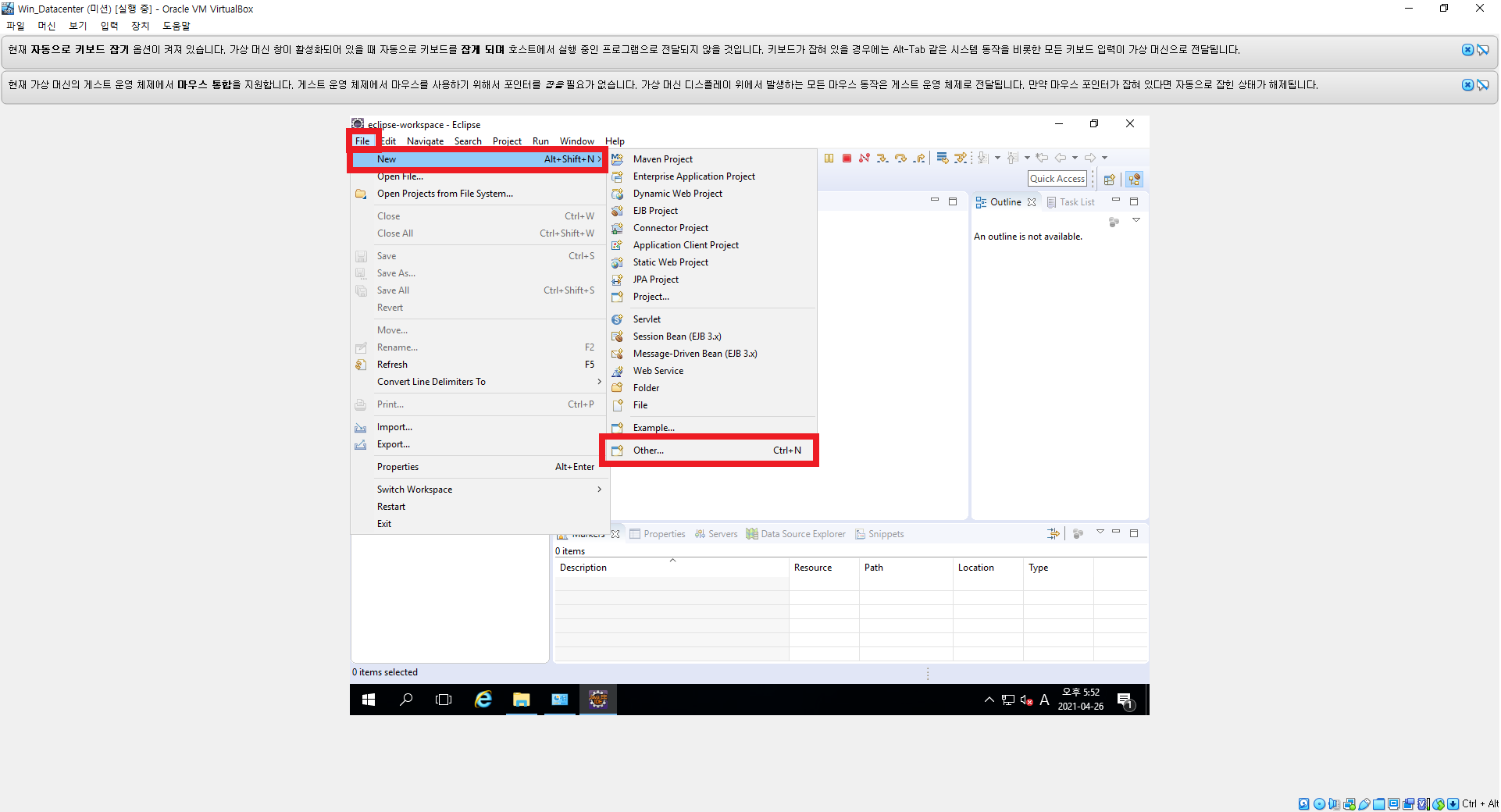Click the taskbar search magnifier icon
The height and width of the screenshot is (812, 1501).
click(x=406, y=700)
